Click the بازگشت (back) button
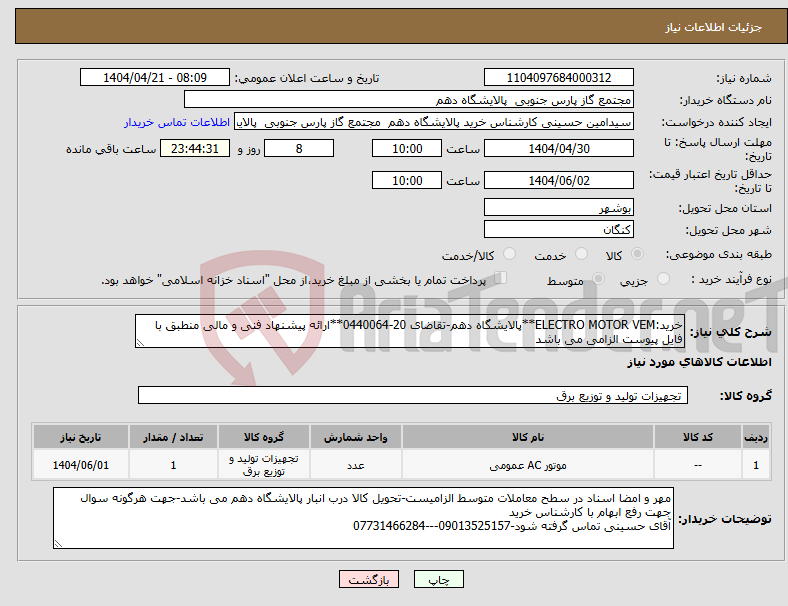The height and width of the screenshot is (606, 788). (x=369, y=579)
